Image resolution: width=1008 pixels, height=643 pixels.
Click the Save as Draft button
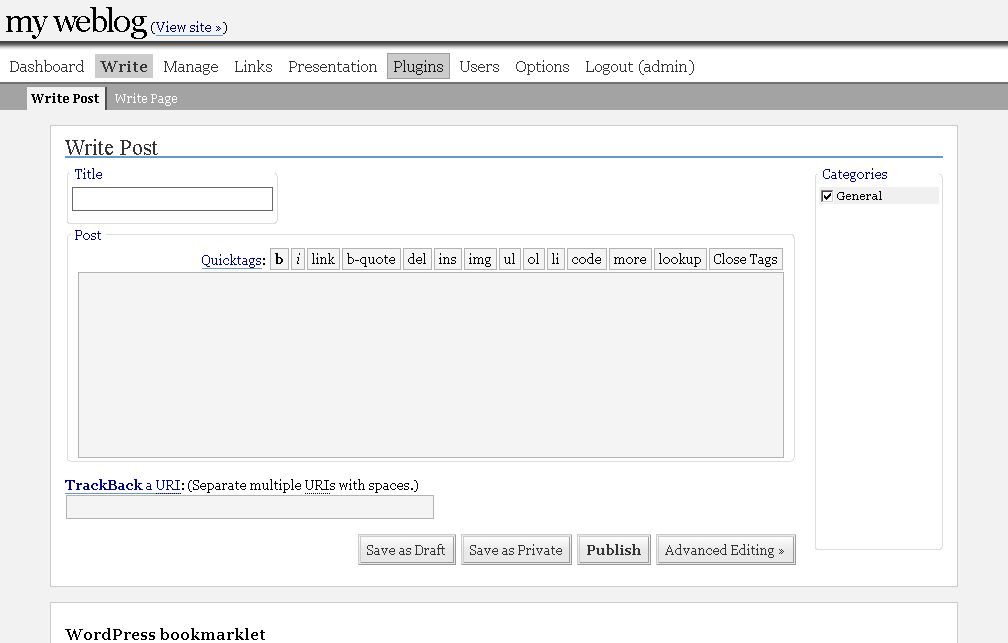coord(406,550)
